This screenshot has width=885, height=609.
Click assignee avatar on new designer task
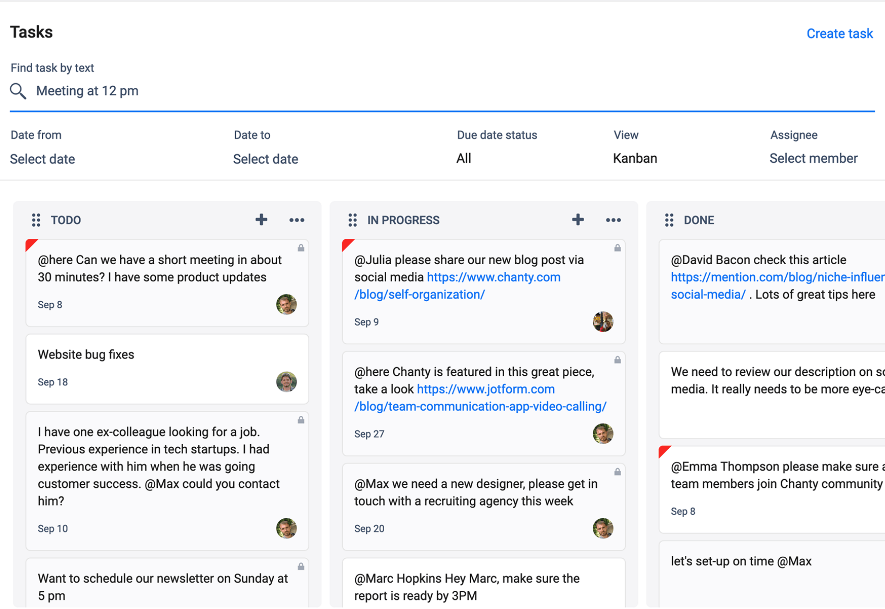point(603,528)
